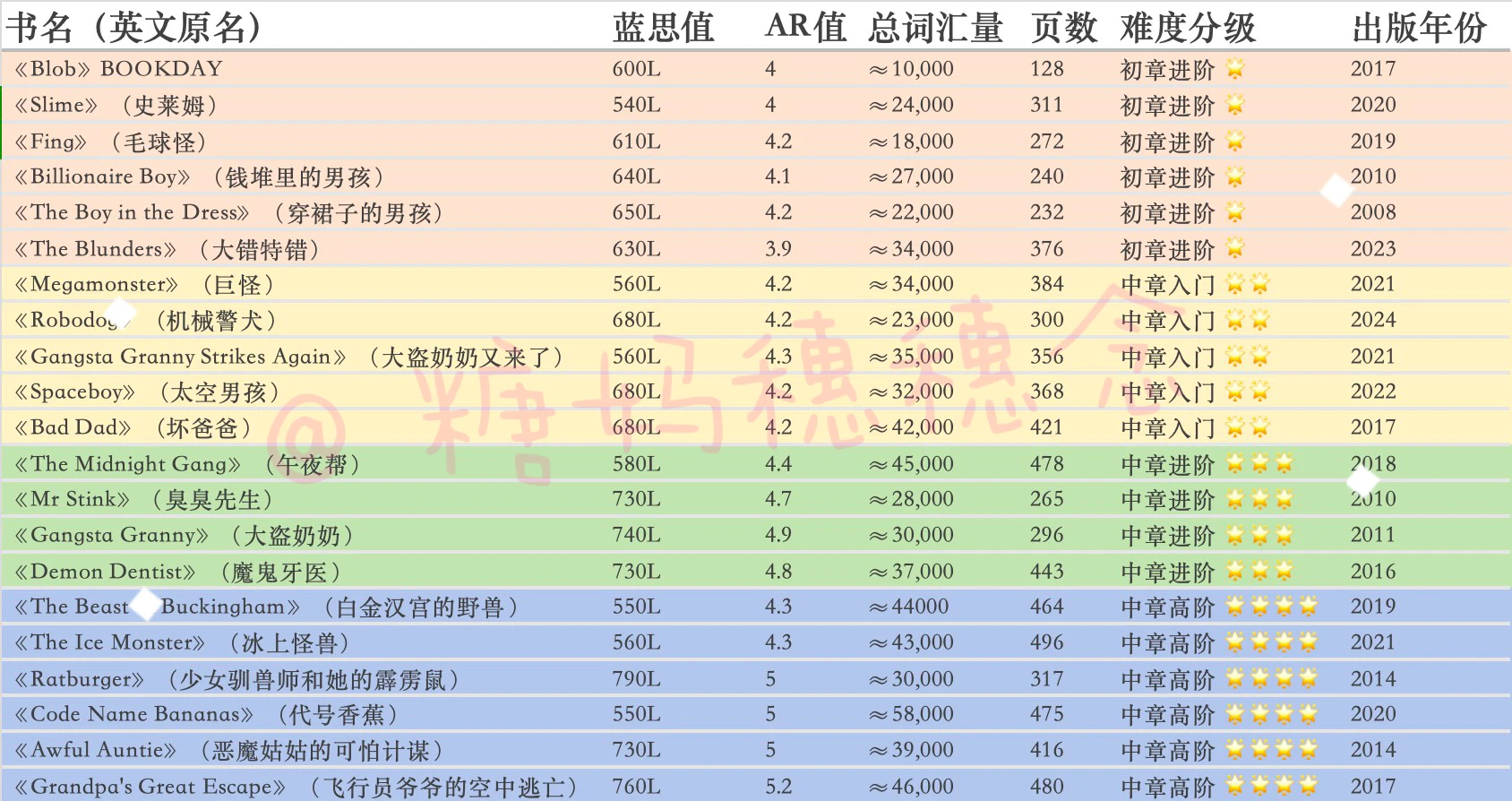The image size is (1512, 801).
Task: Select The Blunders (大错特错) title
Action: pyautogui.click(x=167, y=249)
